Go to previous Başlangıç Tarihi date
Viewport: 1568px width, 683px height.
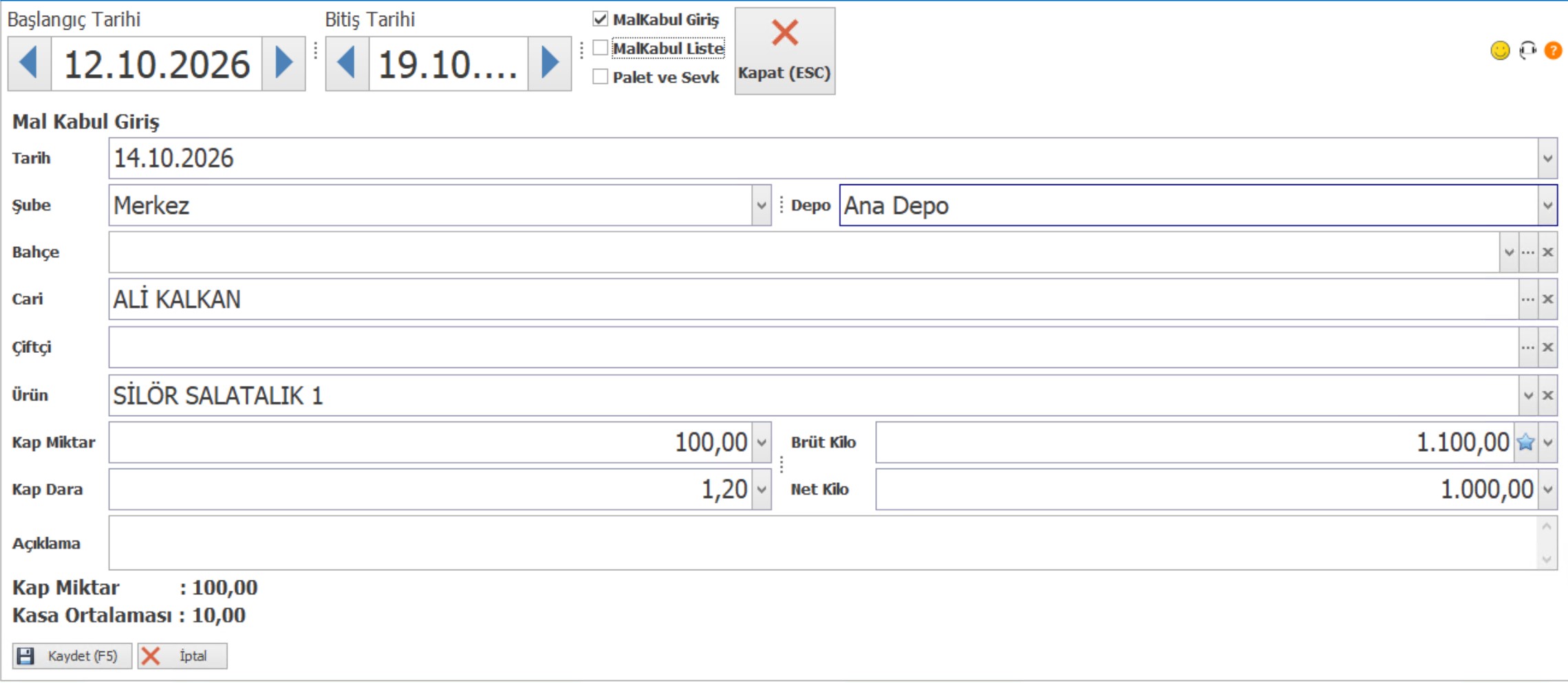tap(30, 63)
